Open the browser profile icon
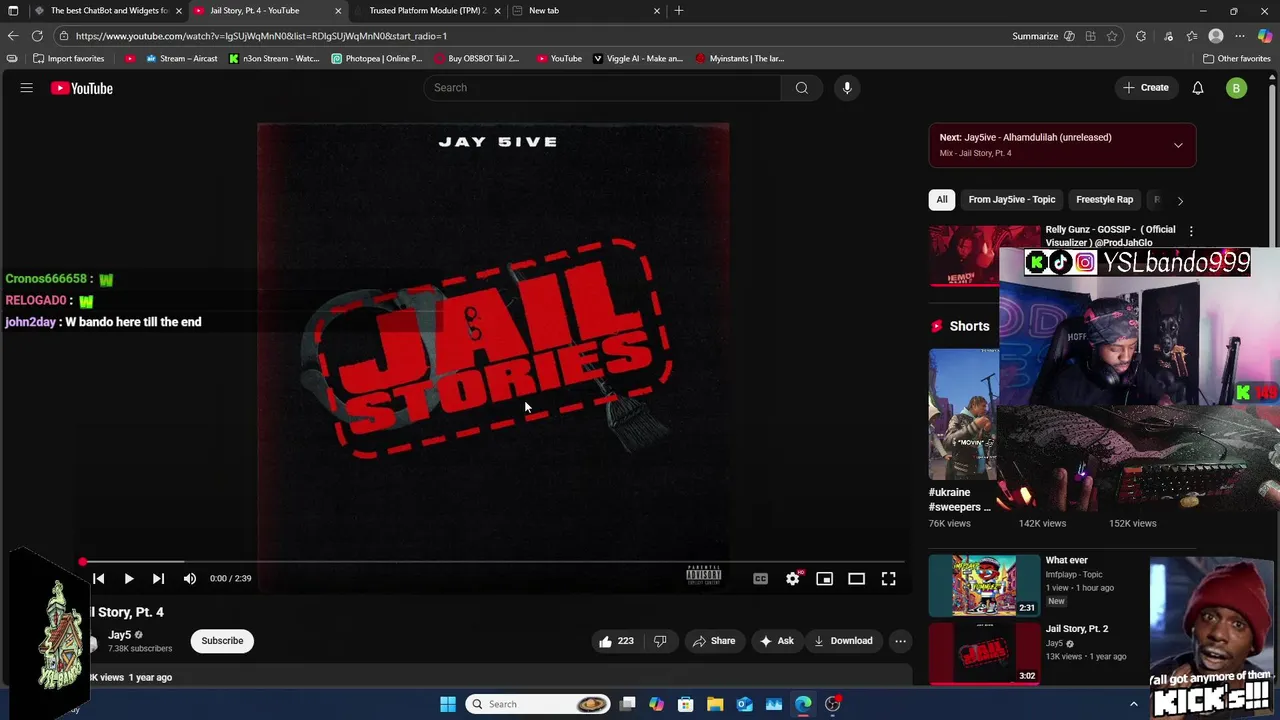Screen dimensions: 1280x720 (x=1216, y=36)
